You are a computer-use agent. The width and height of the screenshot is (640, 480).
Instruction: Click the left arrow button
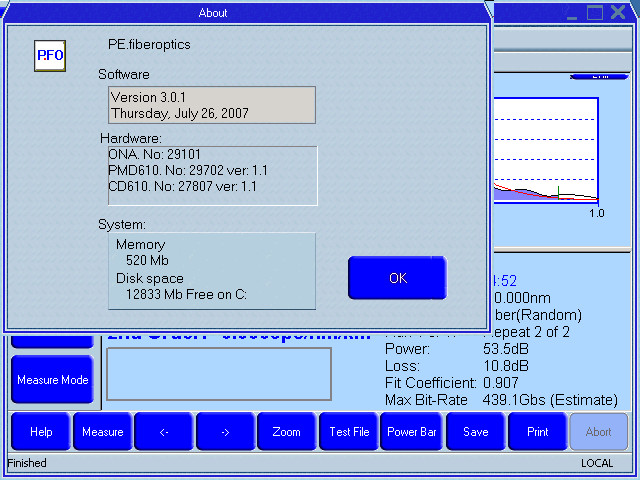(x=164, y=431)
